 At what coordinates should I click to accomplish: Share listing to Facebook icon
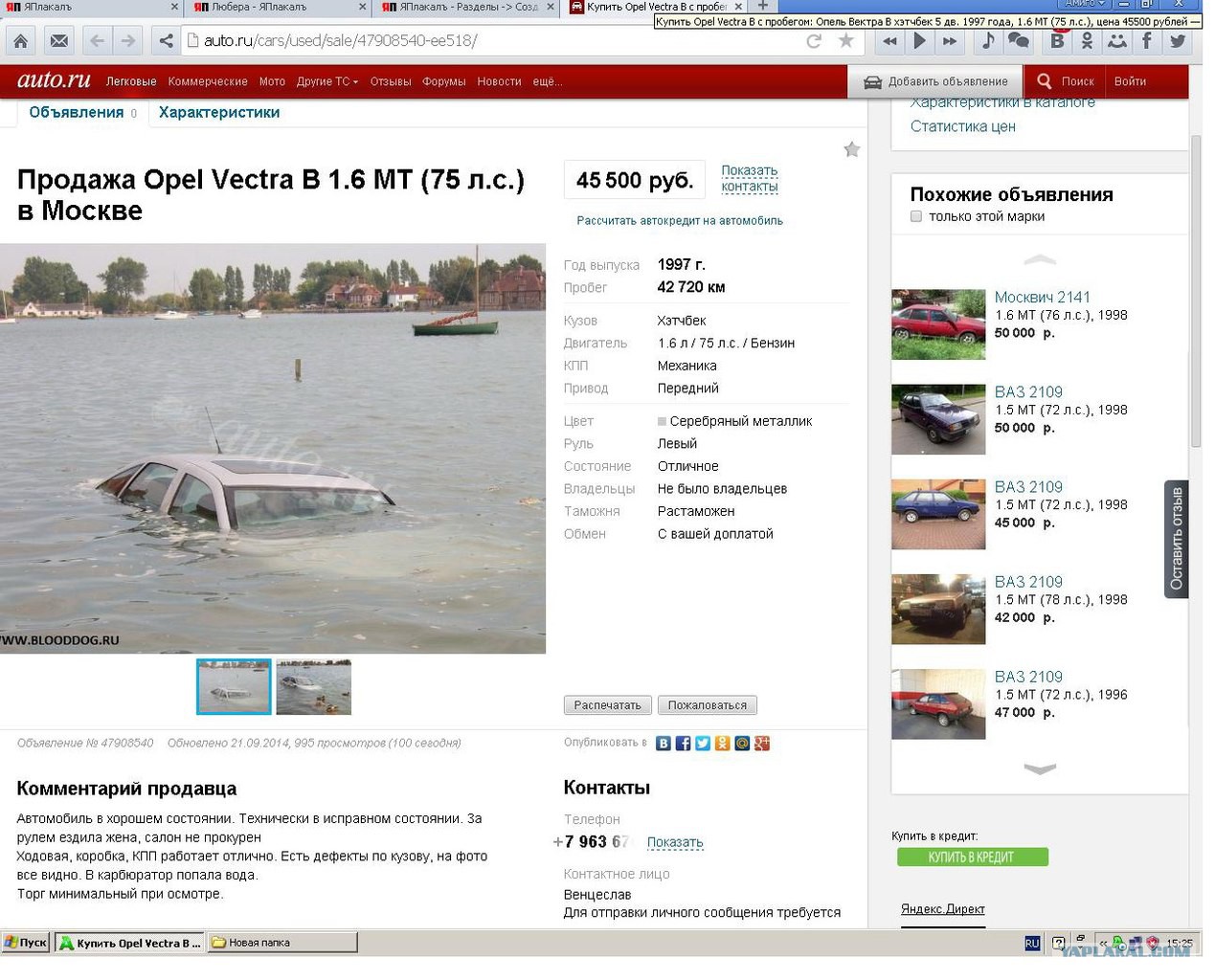pyautogui.click(x=683, y=744)
